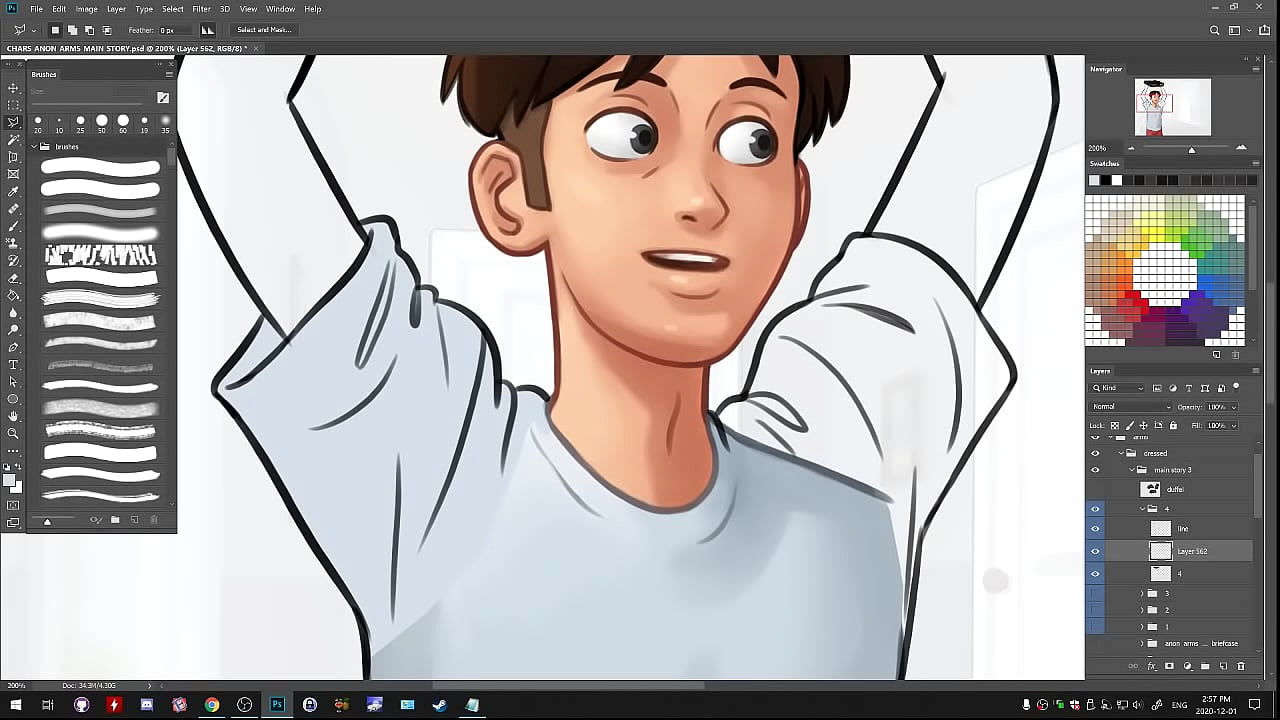This screenshot has width=1280, height=720.
Task: Click the Select and Mask button
Action: [264, 30]
